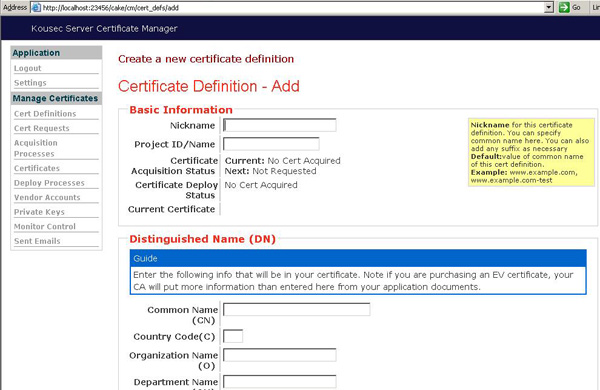
Task: Click the Application menu header
Action: (56, 53)
